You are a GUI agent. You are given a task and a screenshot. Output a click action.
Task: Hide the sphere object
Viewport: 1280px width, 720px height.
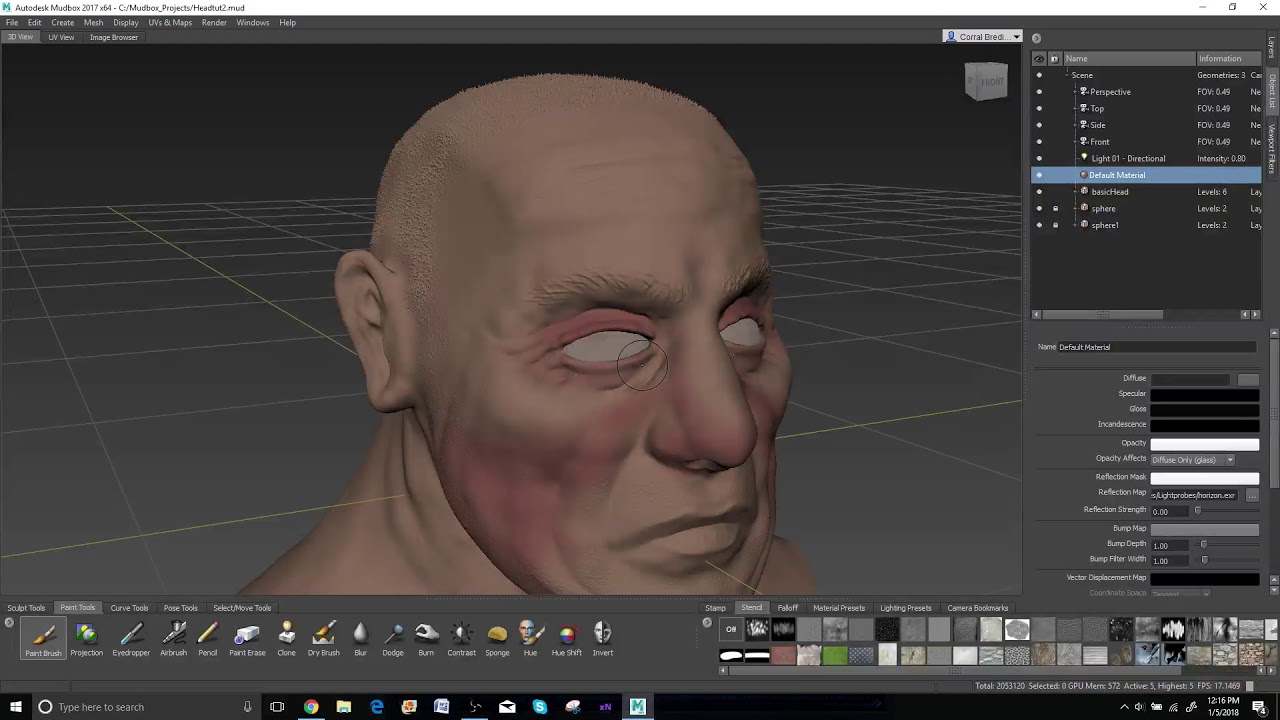[1039, 208]
